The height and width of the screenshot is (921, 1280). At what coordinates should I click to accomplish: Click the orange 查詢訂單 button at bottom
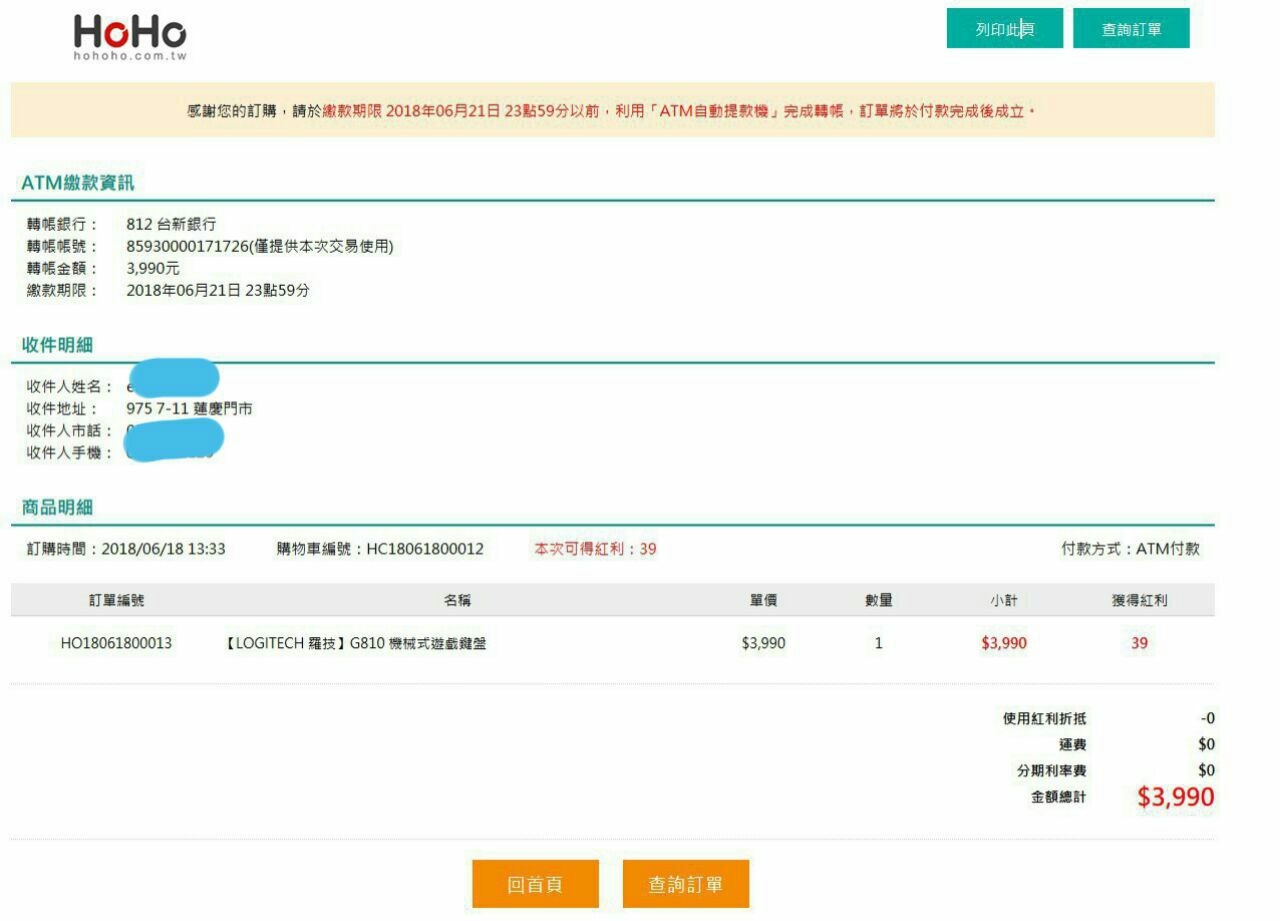coord(685,884)
